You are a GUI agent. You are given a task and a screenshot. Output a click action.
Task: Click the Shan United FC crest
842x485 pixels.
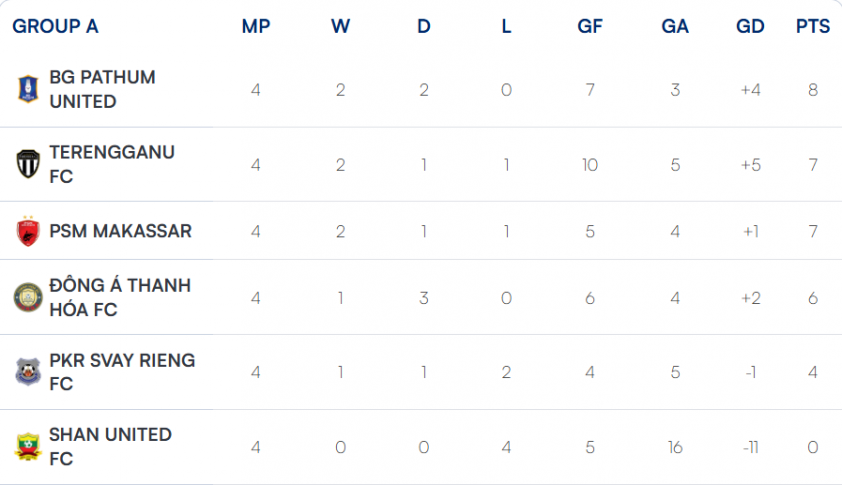click(28, 447)
